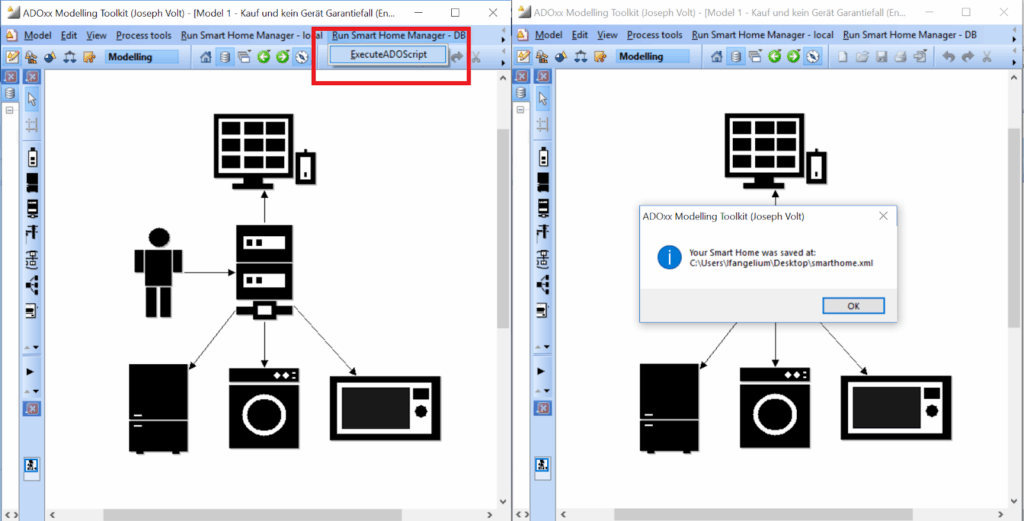Click the Evaluation scales icon in left window

coord(69,57)
